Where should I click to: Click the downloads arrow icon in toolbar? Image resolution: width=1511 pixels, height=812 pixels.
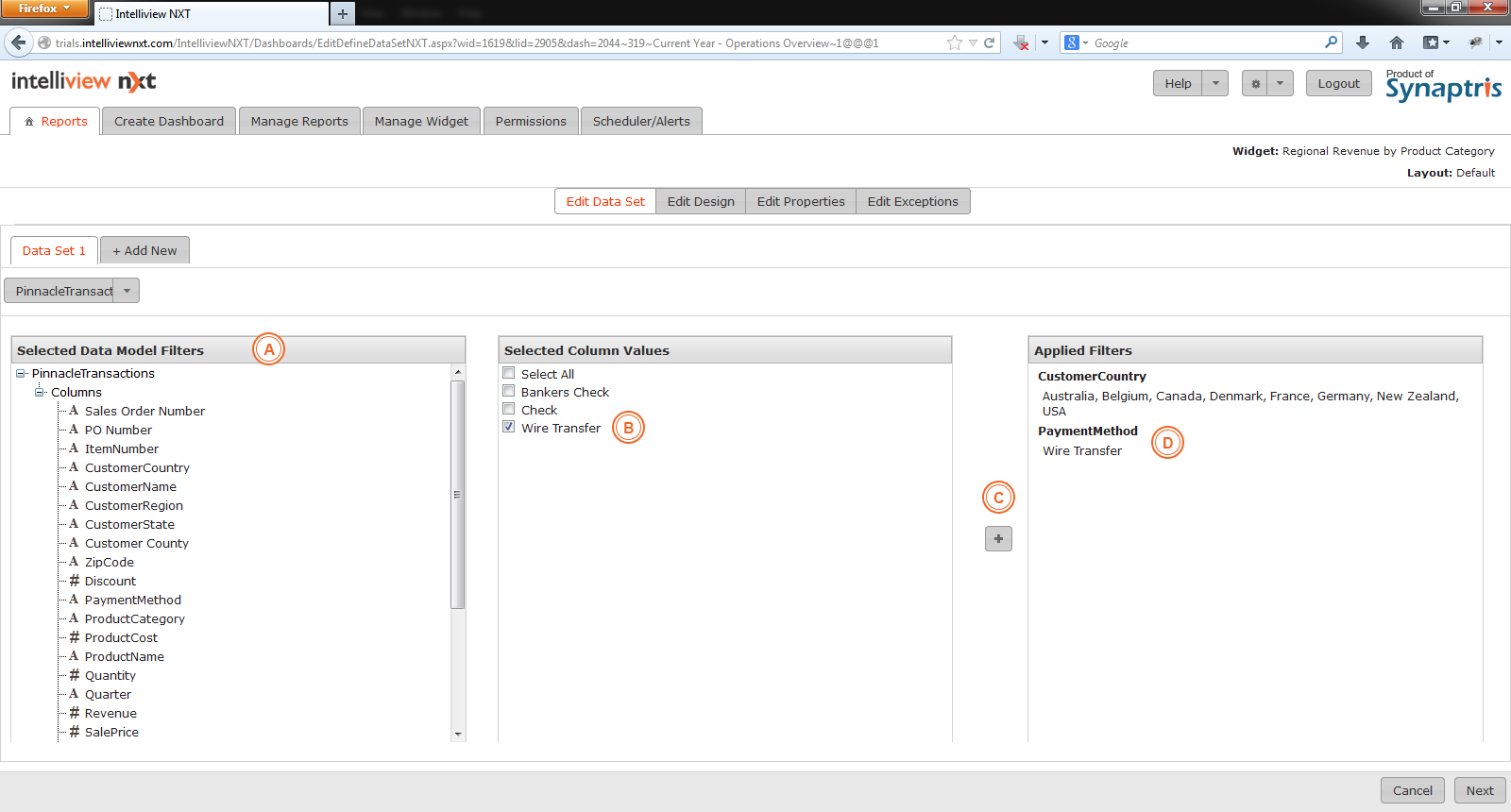pyautogui.click(x=1362, y=42)
